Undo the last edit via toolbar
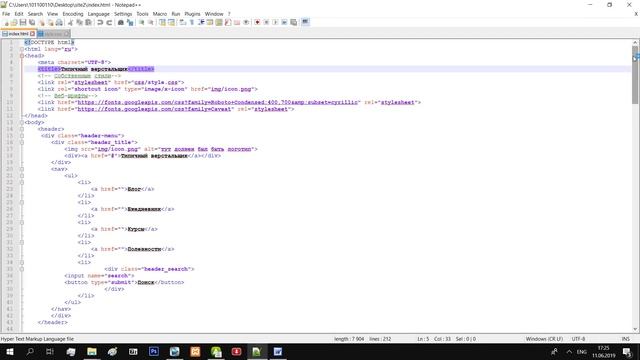 pos(100,22)
